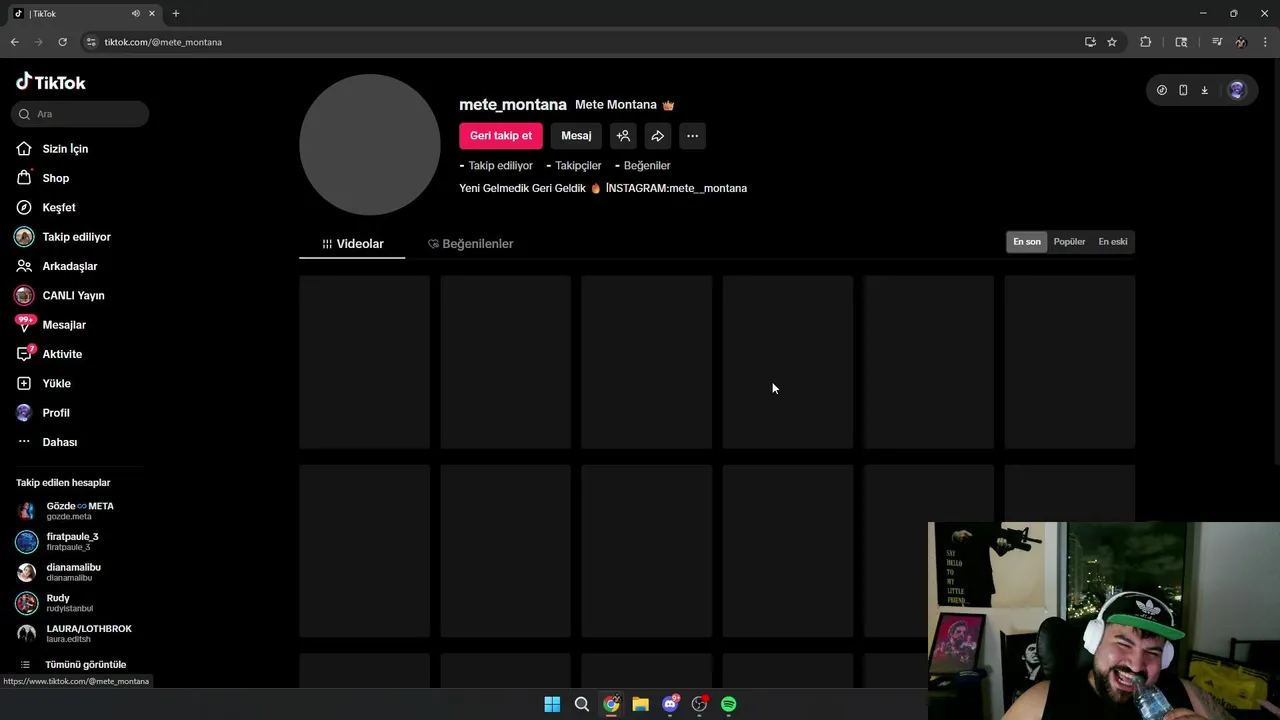Click the Mesaj button

576,136
